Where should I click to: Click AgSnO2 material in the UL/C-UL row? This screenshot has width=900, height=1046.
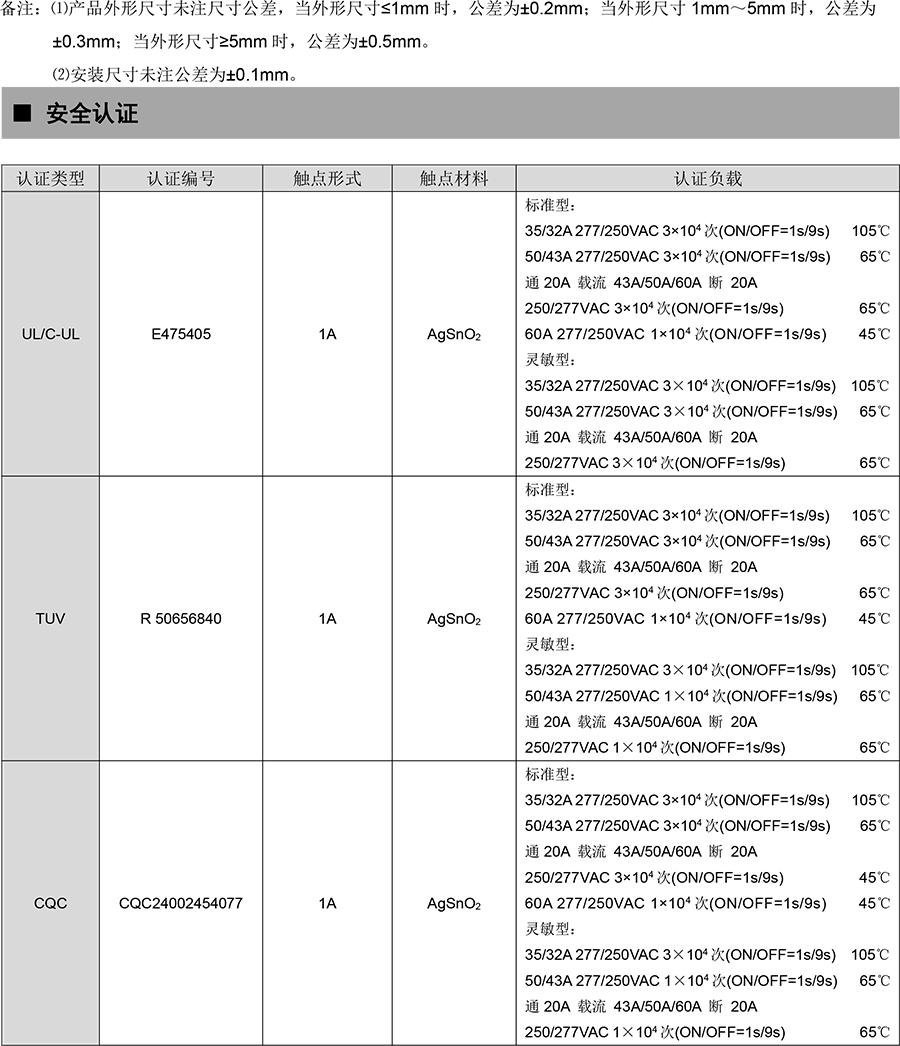point(454,334)
